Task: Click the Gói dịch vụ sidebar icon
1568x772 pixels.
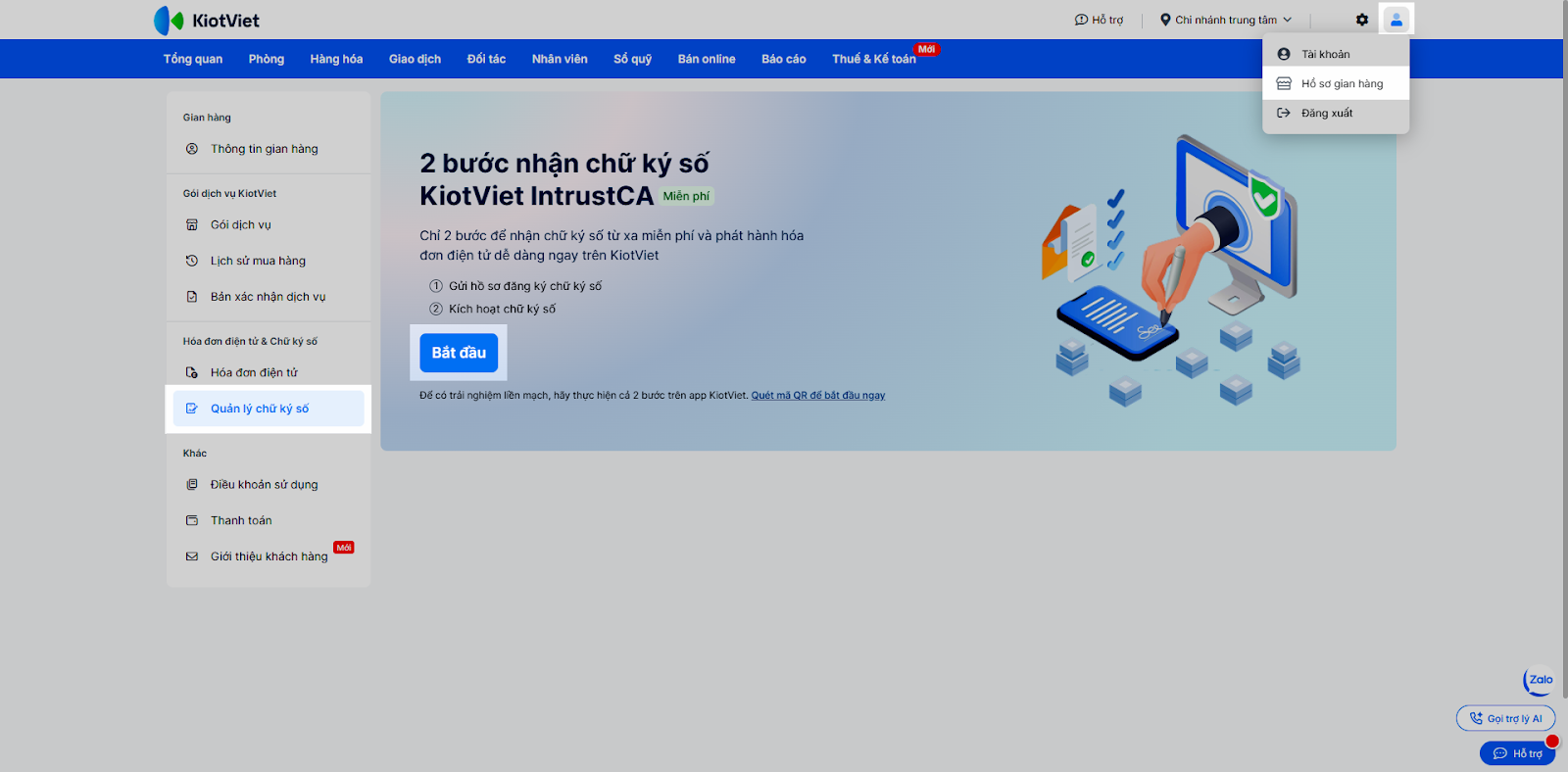Action: click(x=192, y=225)
